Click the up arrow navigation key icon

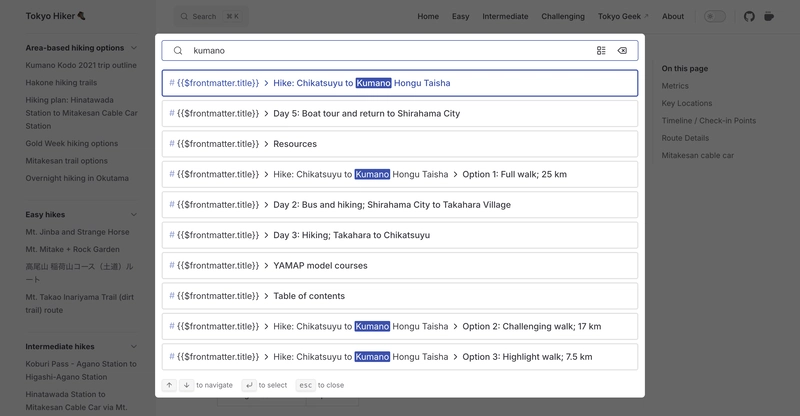click(x=170, y=385)
